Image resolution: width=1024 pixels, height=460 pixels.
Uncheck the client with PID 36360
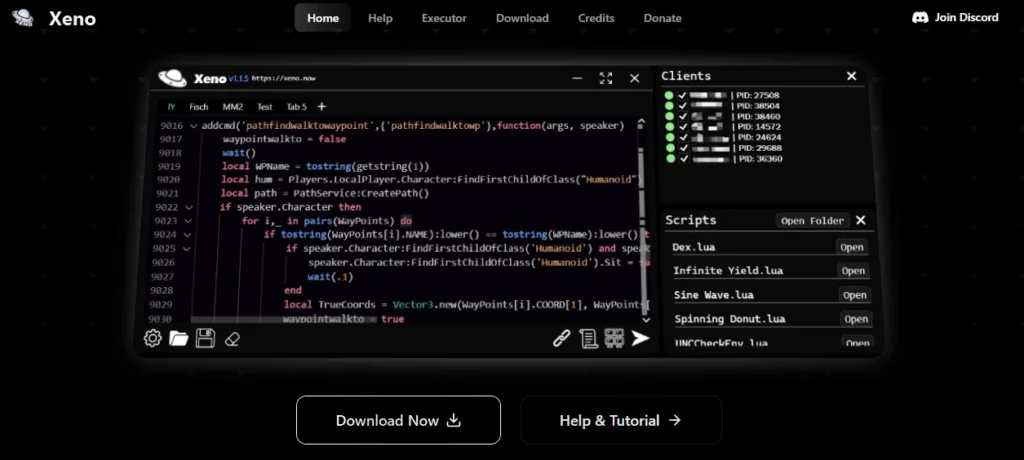(683, 159)
